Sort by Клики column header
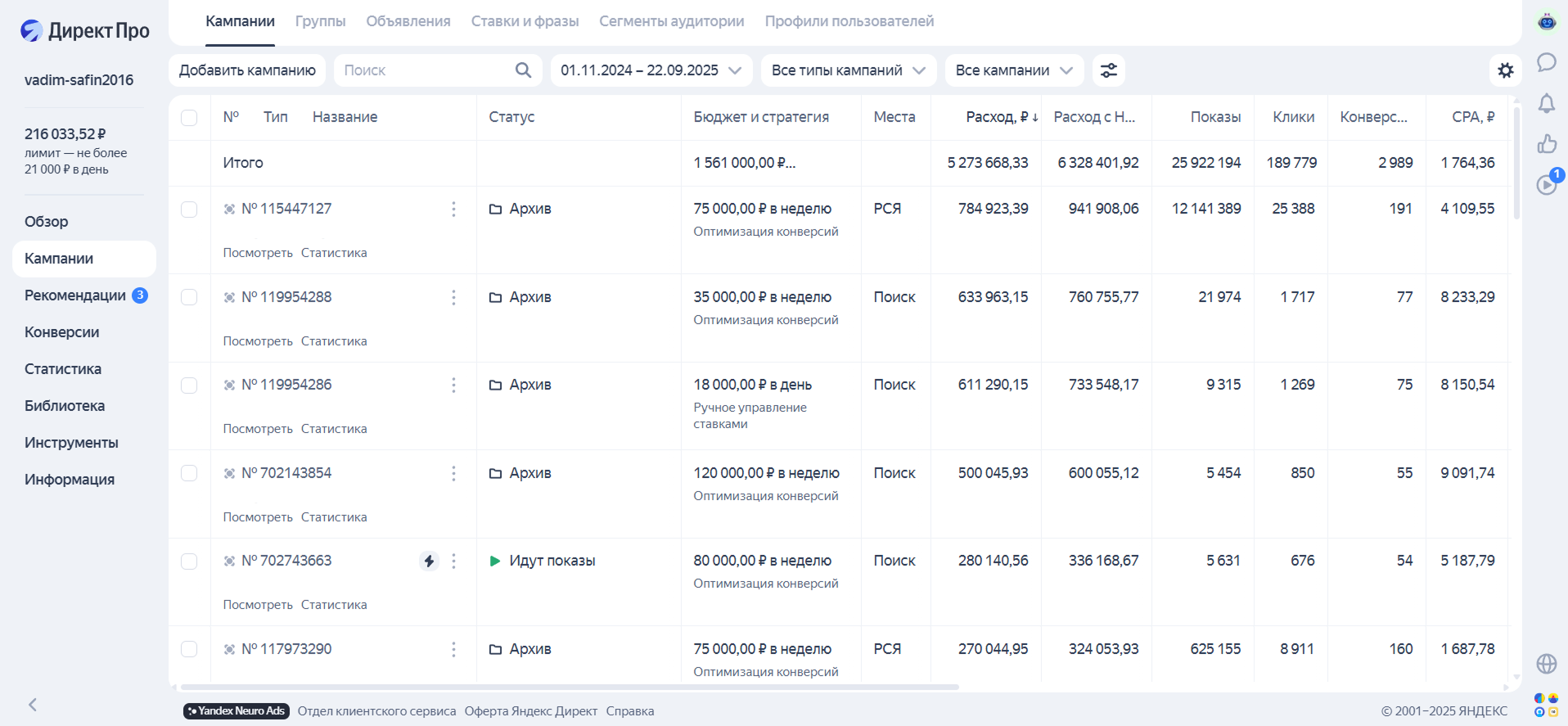1568x726 pixels. point(1294,117)
